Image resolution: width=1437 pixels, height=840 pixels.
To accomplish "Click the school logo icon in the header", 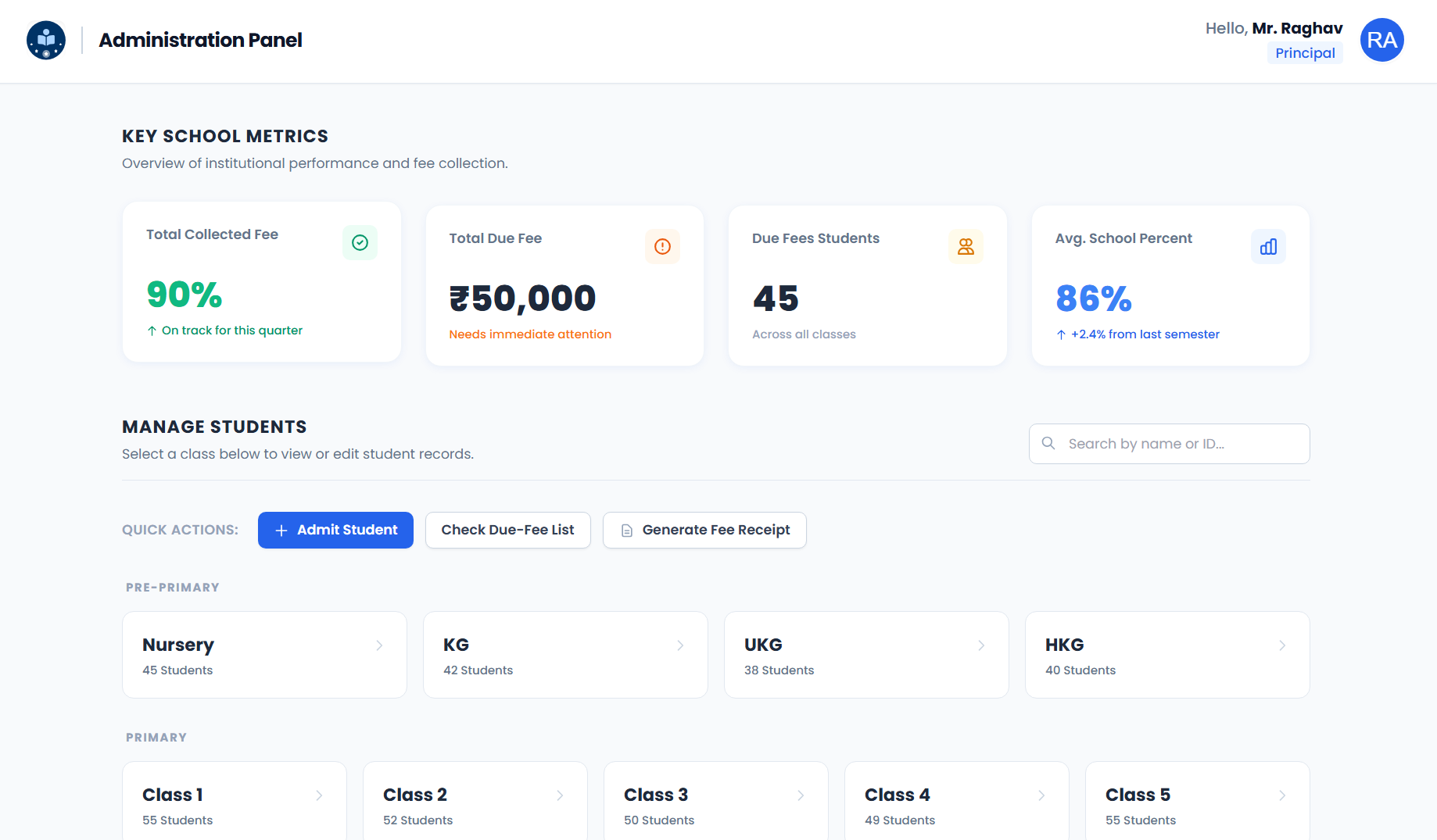I will click(45, 39).
